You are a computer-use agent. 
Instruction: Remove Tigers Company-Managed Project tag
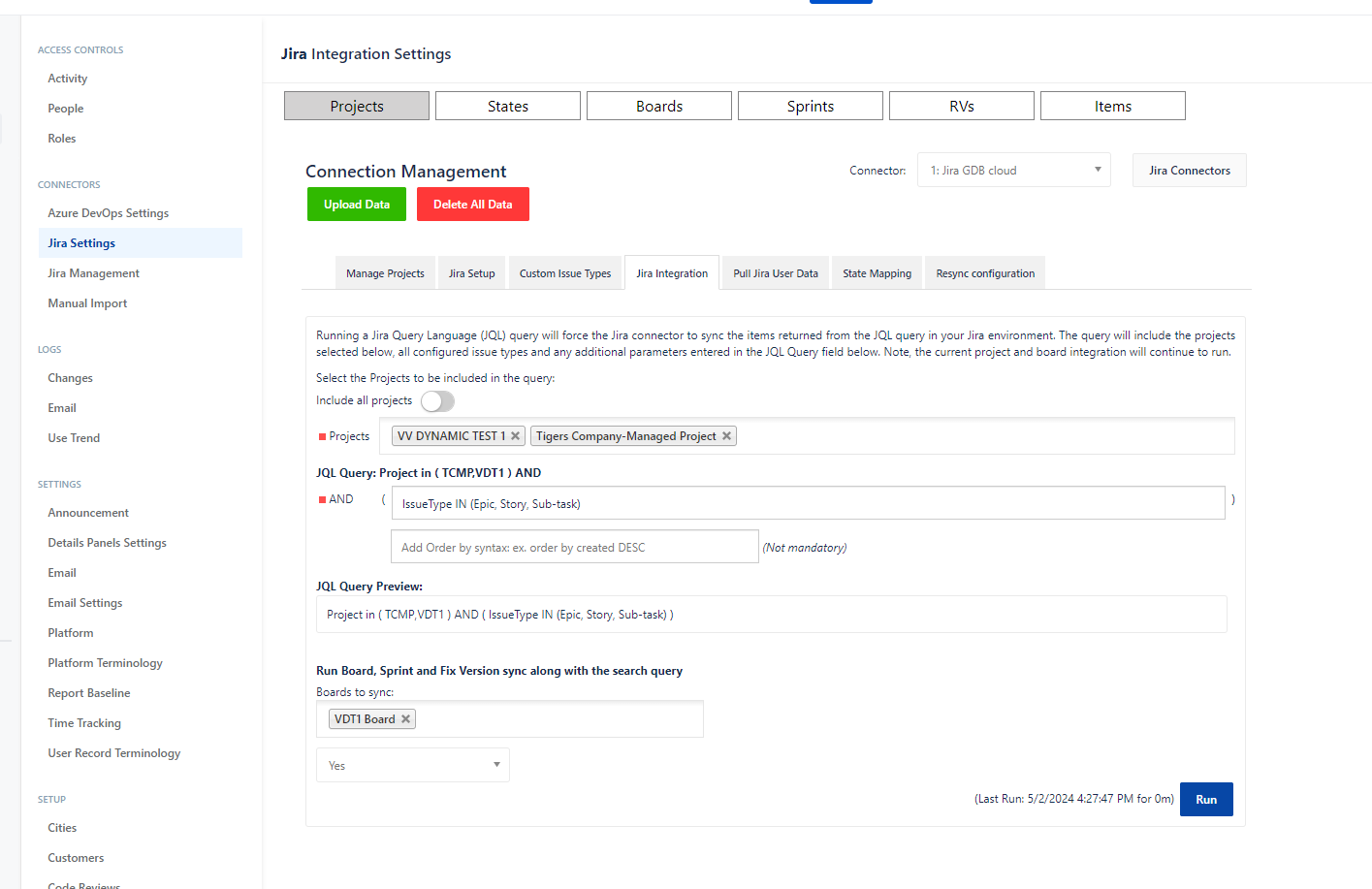coord(726,436)
